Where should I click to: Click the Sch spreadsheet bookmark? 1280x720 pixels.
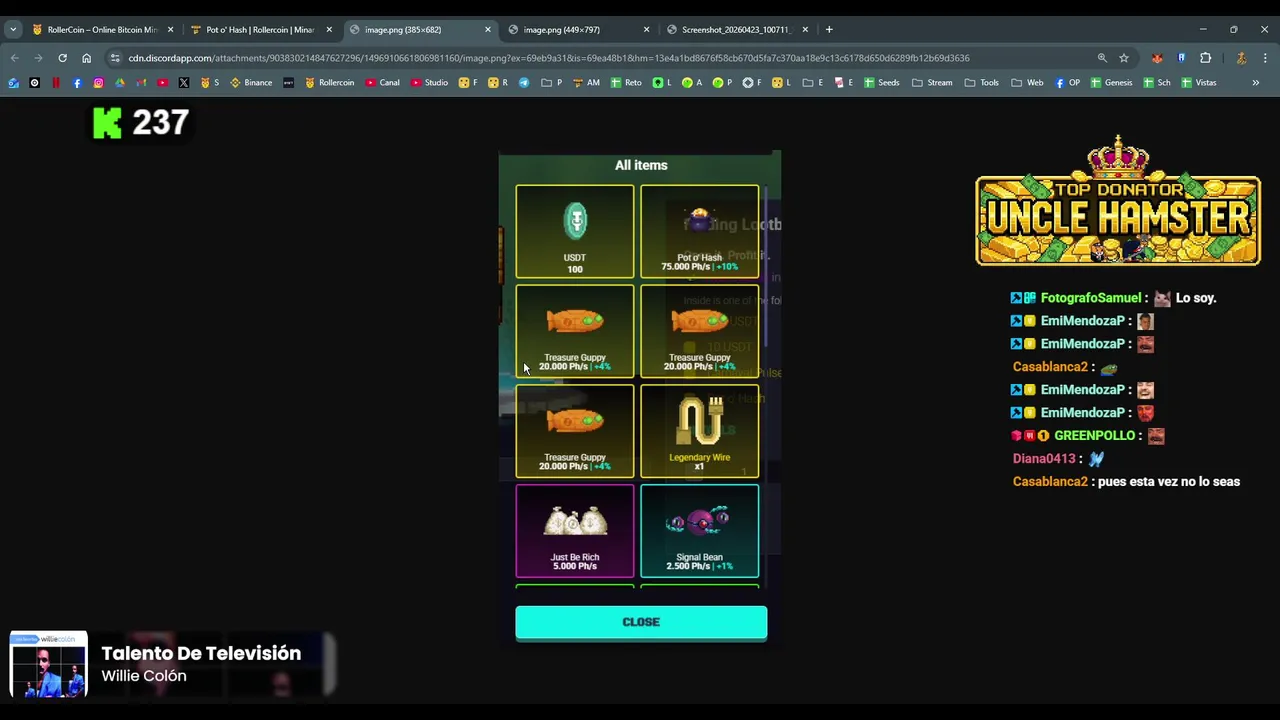[1157, 83]
